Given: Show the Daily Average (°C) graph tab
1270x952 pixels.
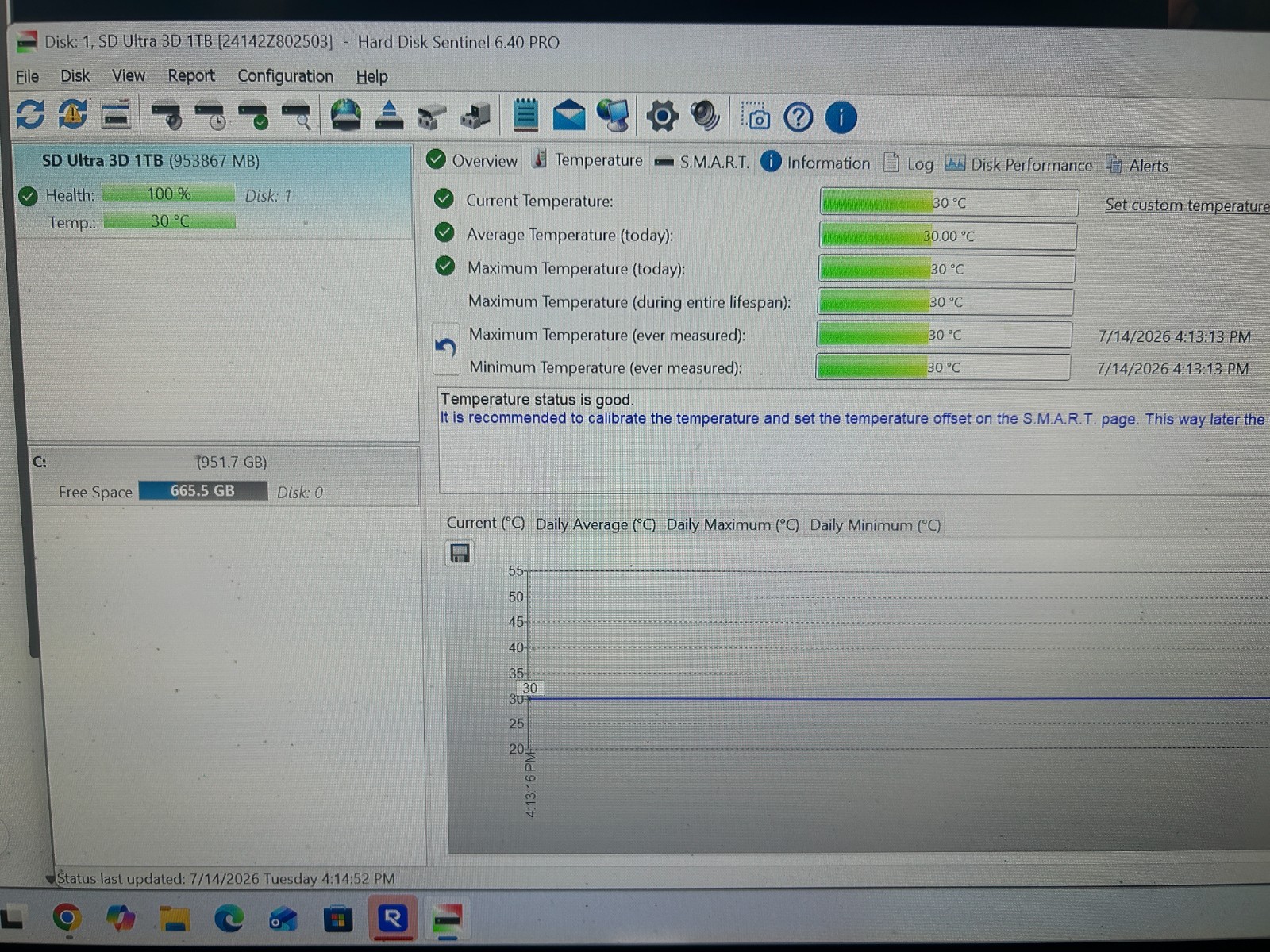Looking at the screenshot, I should pyautogui.click(x=595, y=524).
